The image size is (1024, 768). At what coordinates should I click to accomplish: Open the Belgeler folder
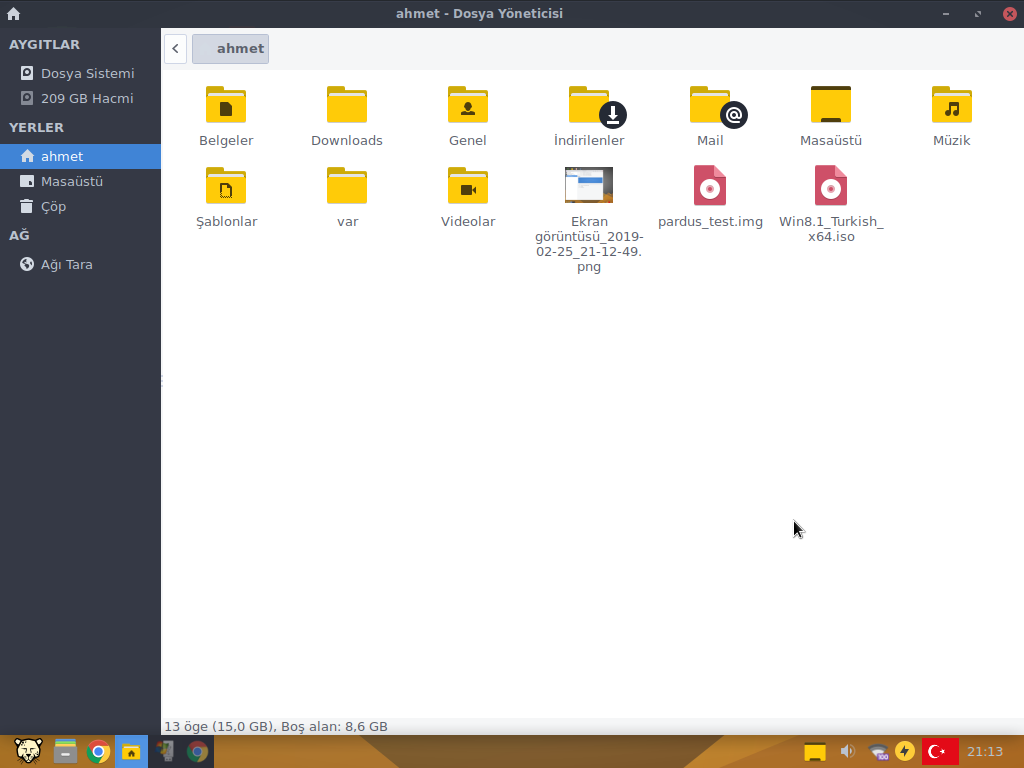[226, 105]
